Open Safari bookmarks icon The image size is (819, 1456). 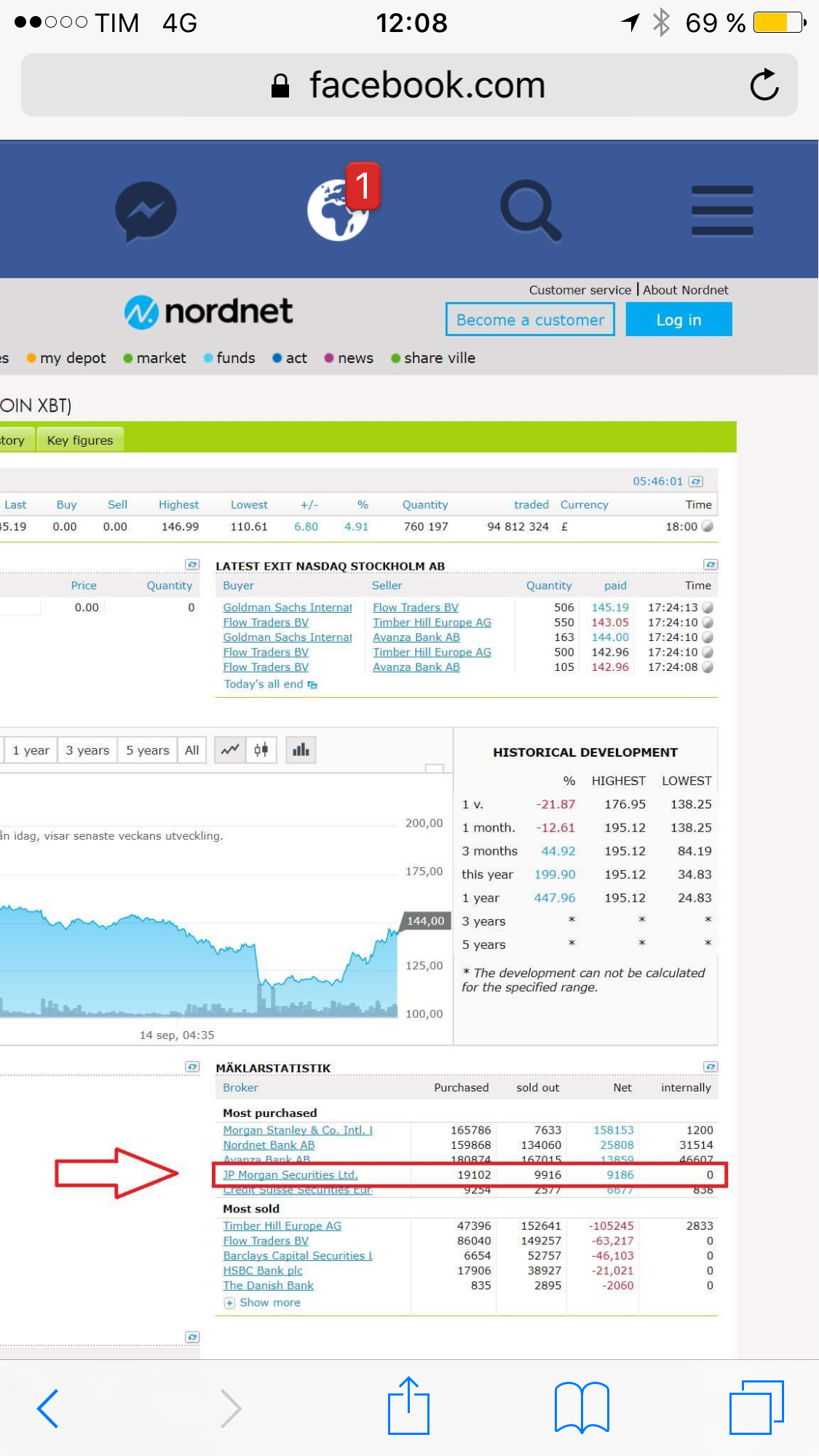point(582,1407)
